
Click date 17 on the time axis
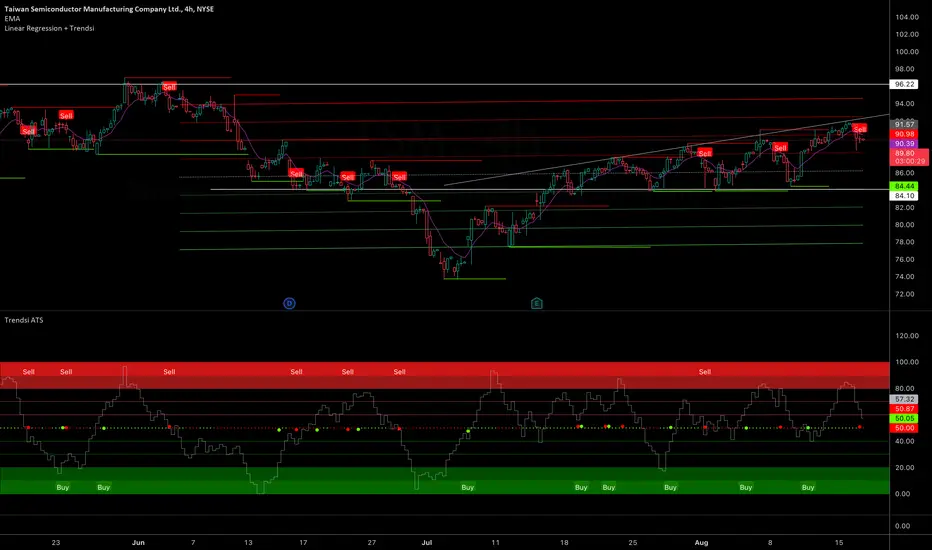tap(303, 542)
